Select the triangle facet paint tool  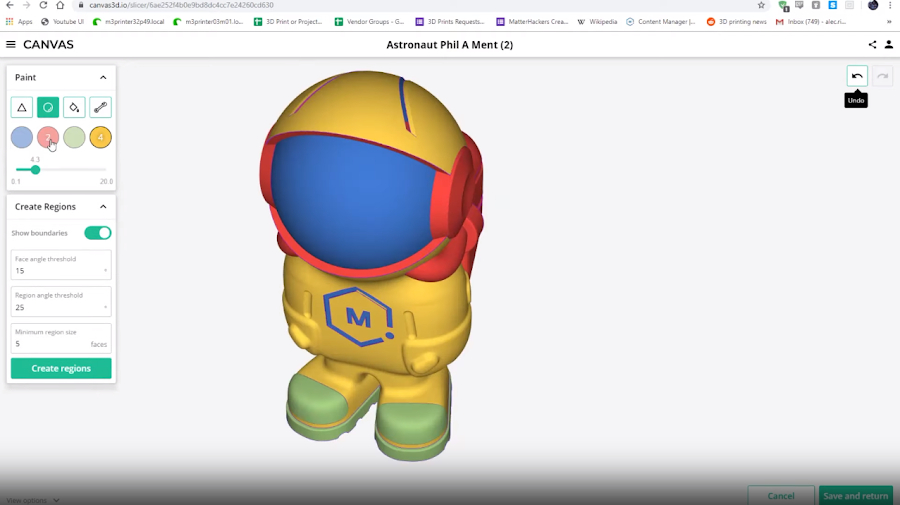pos(22,107)
